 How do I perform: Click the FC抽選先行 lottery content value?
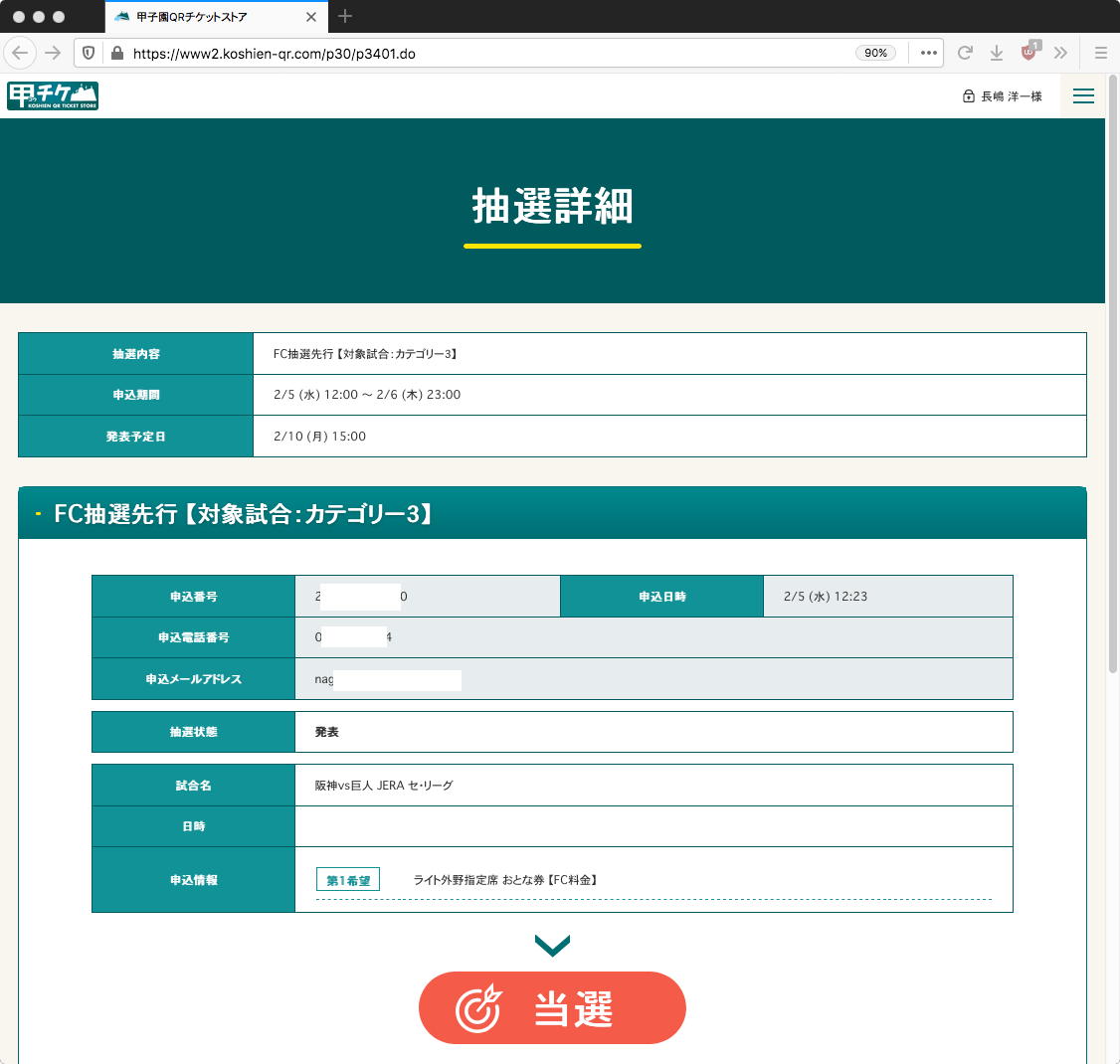365,354
